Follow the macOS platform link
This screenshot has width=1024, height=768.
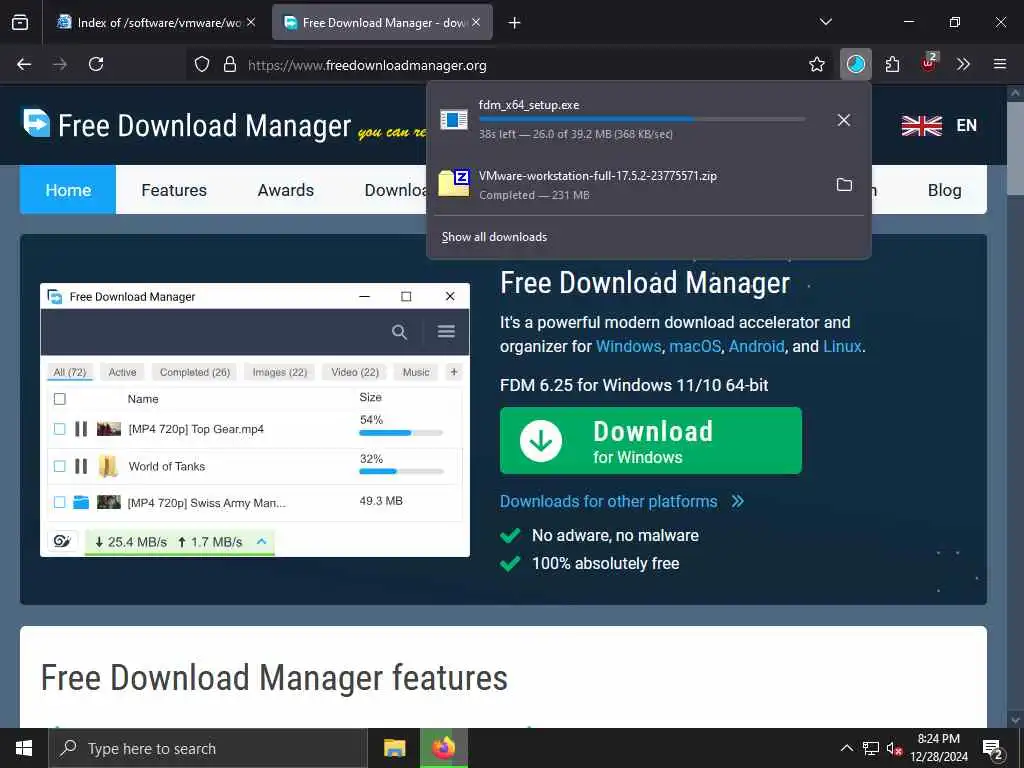coord(695,346)
